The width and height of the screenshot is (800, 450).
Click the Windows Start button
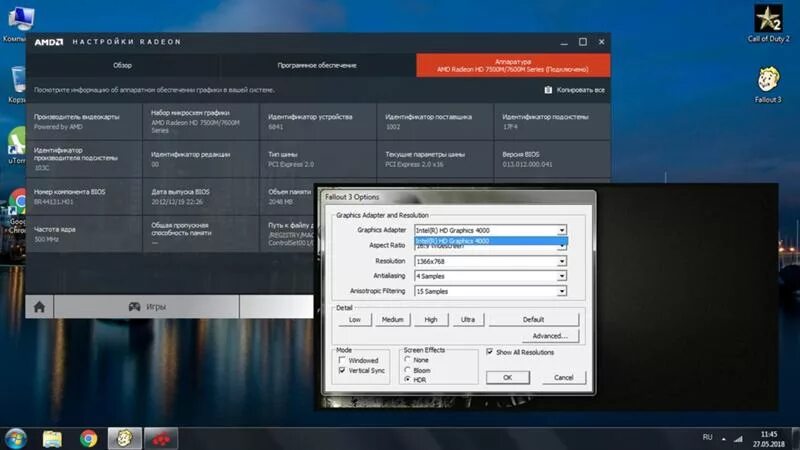(15, 439)
